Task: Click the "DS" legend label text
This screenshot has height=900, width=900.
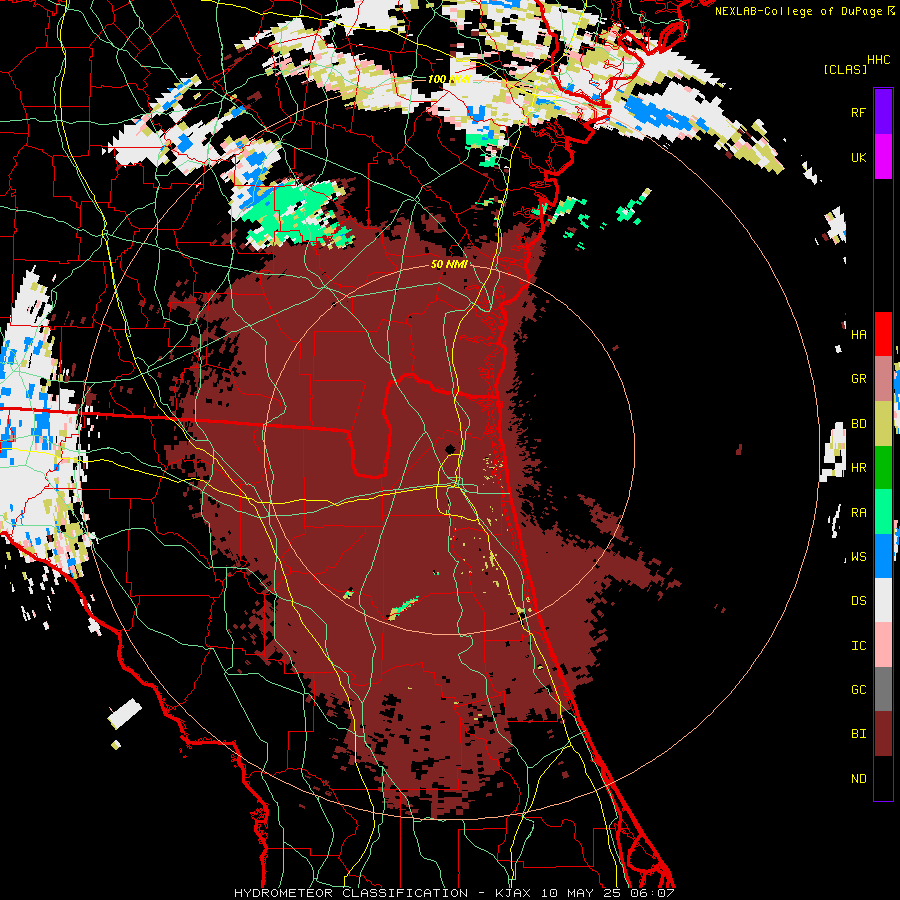Action: [x=858, y=601]
